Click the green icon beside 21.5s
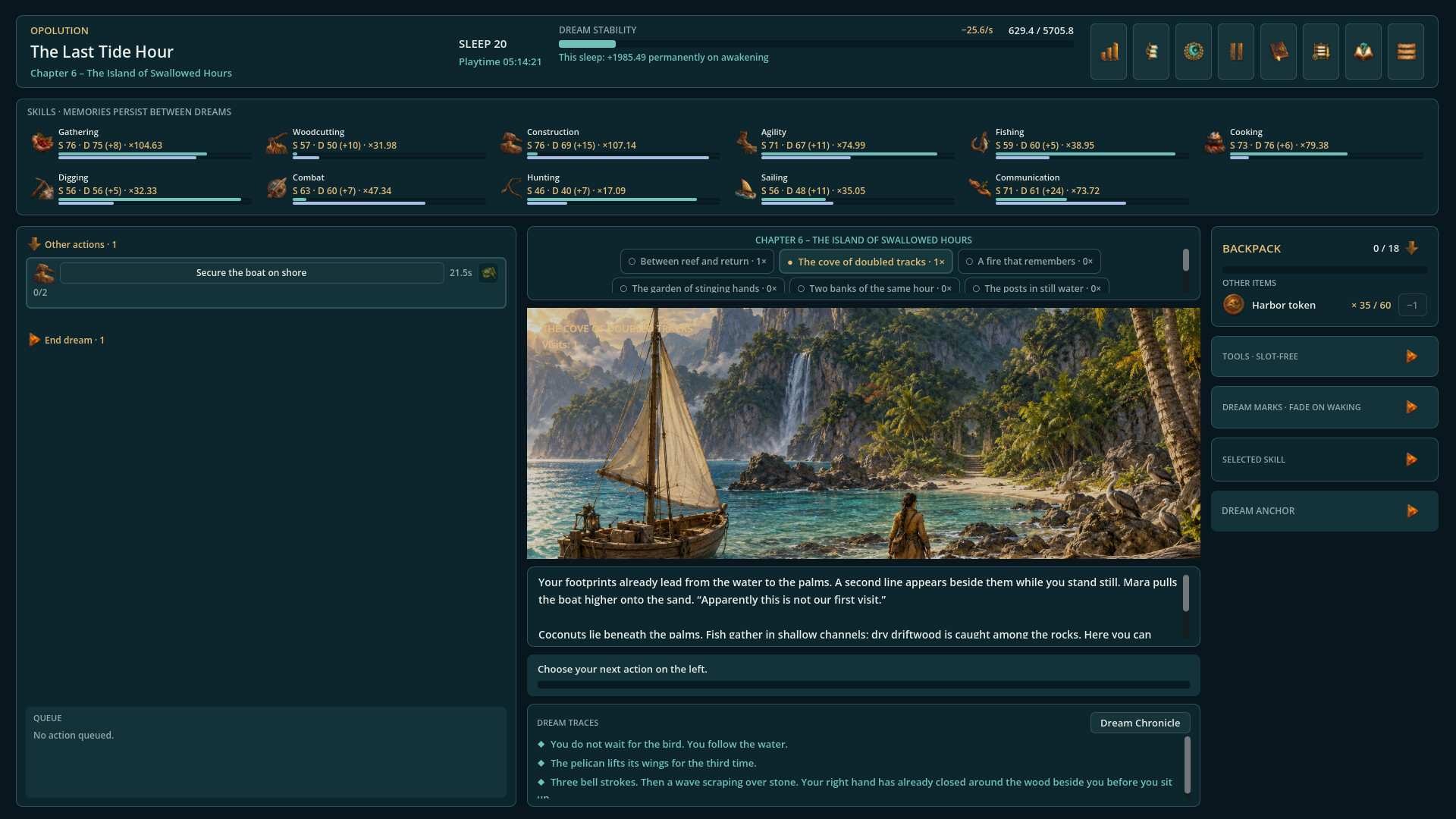This screenshot has width=1456, height=819. tap(488, 273)
